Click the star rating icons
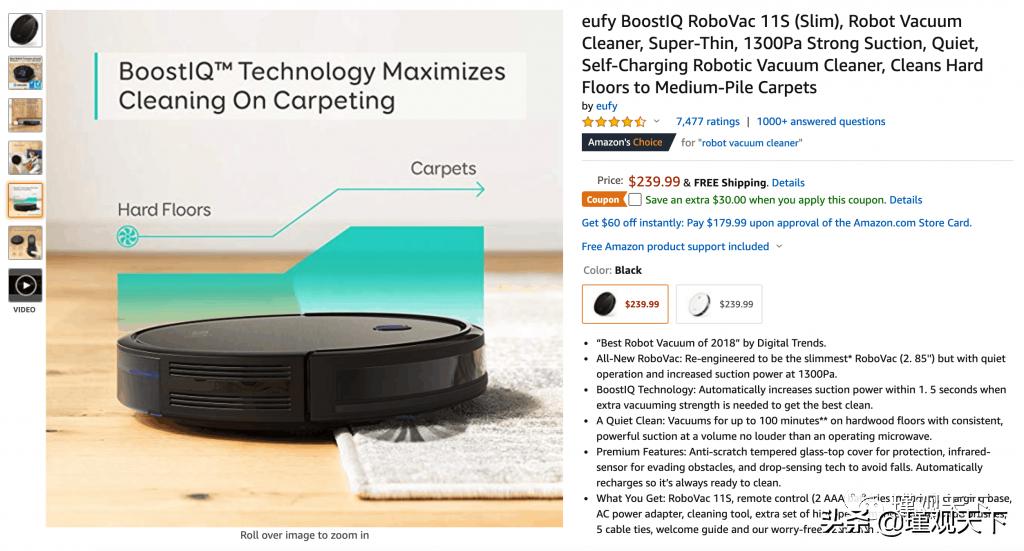 614,122
